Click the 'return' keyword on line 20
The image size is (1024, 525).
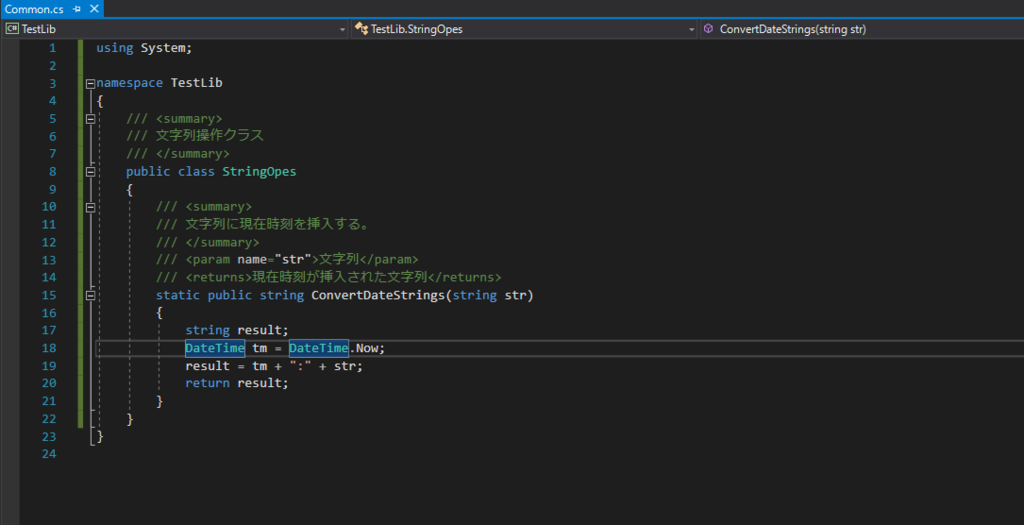(208, 383)
